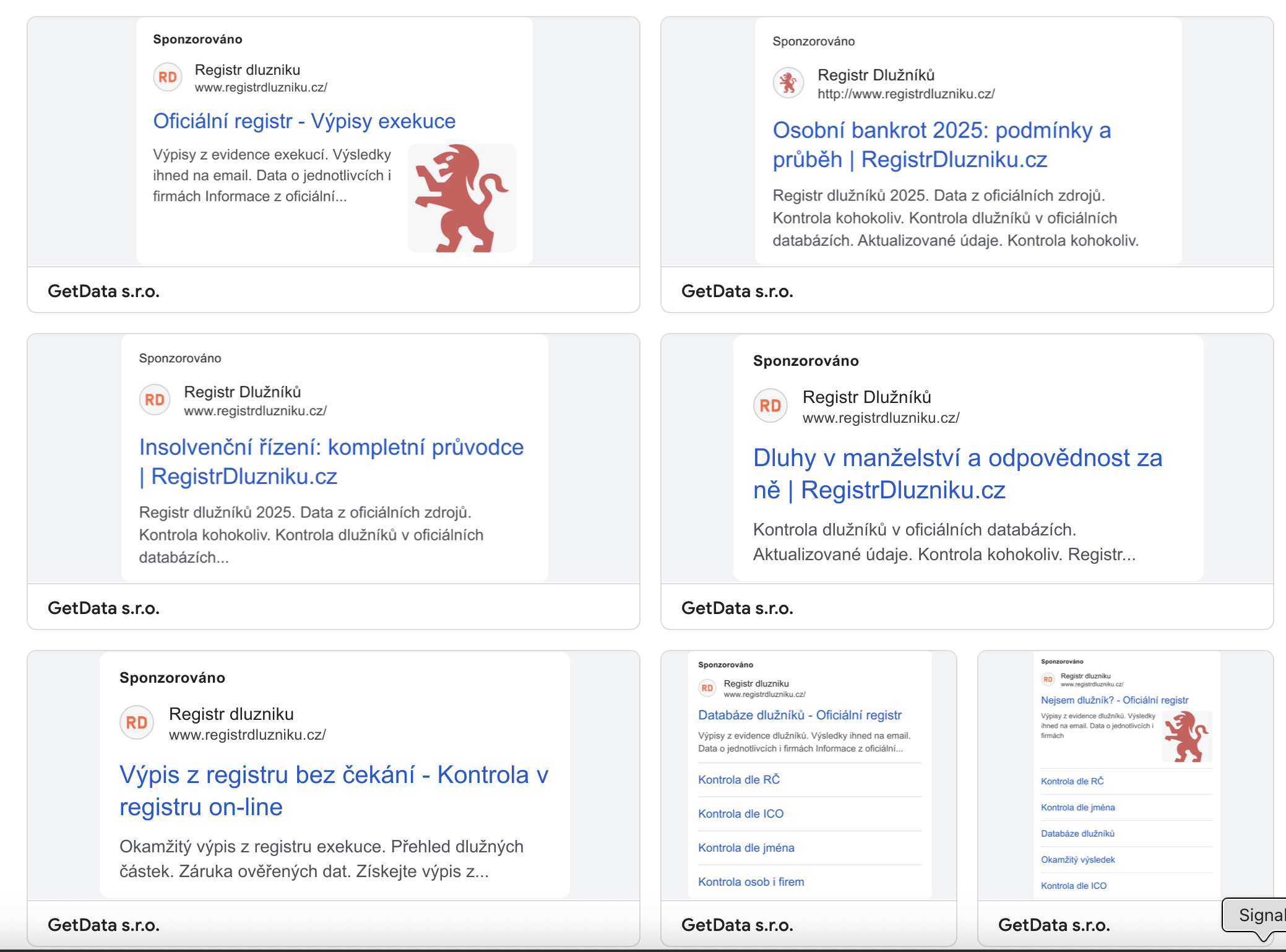Screen dimensions: 1286x952
Task: Click 'GetData s.r.o.' under 'Insolvenční řízení' ad card
Action: (x=104, y=608)
